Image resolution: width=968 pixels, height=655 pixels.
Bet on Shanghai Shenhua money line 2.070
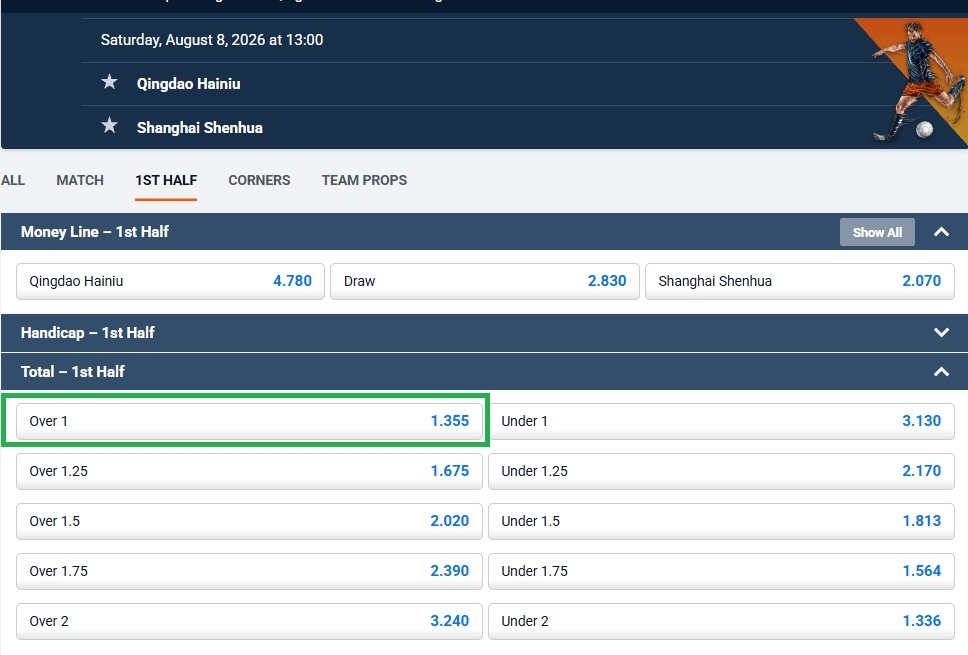pyautogui.click(x=799, y=282)
